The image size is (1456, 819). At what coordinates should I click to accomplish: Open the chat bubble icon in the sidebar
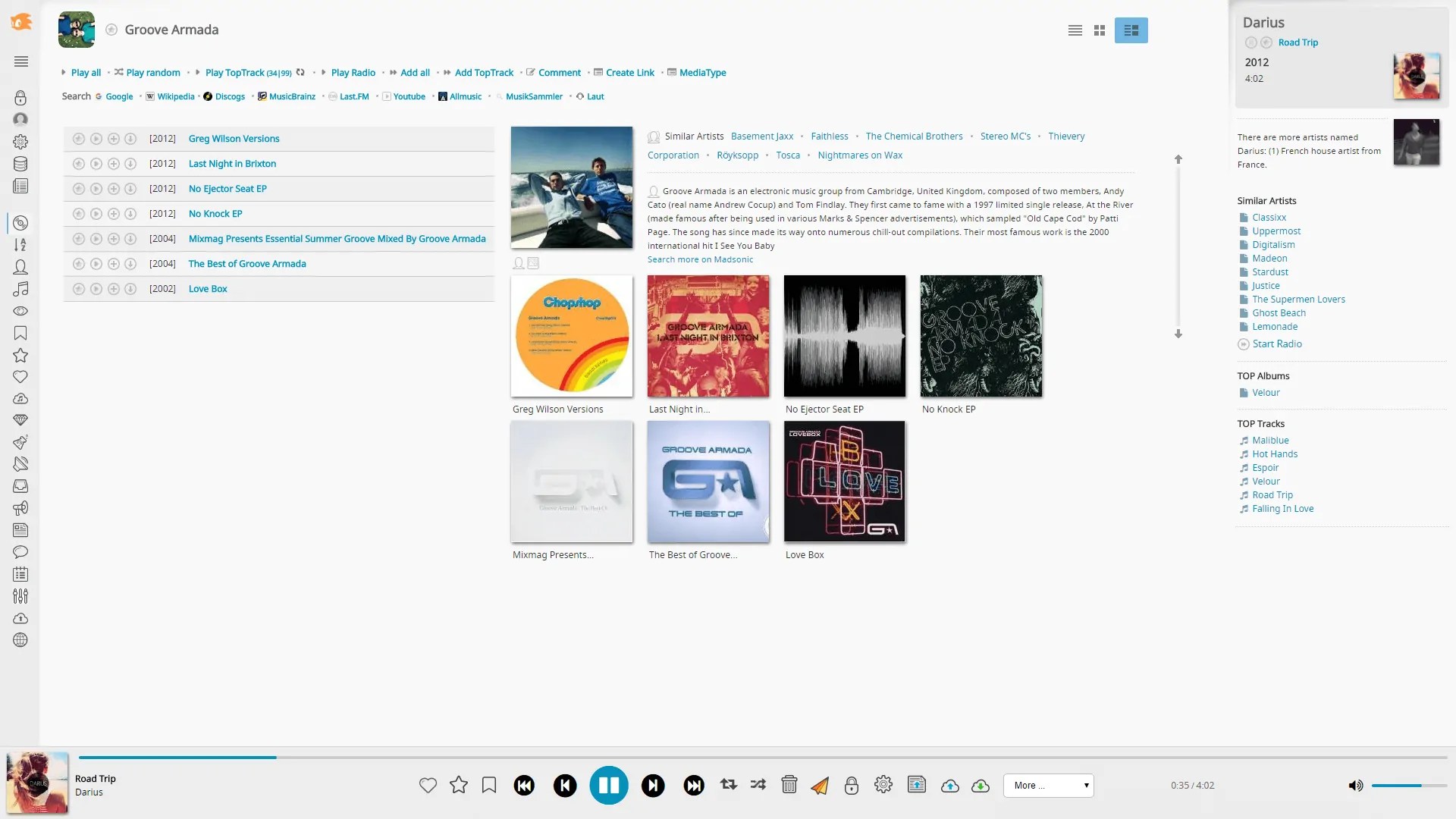tap(20, 552)
